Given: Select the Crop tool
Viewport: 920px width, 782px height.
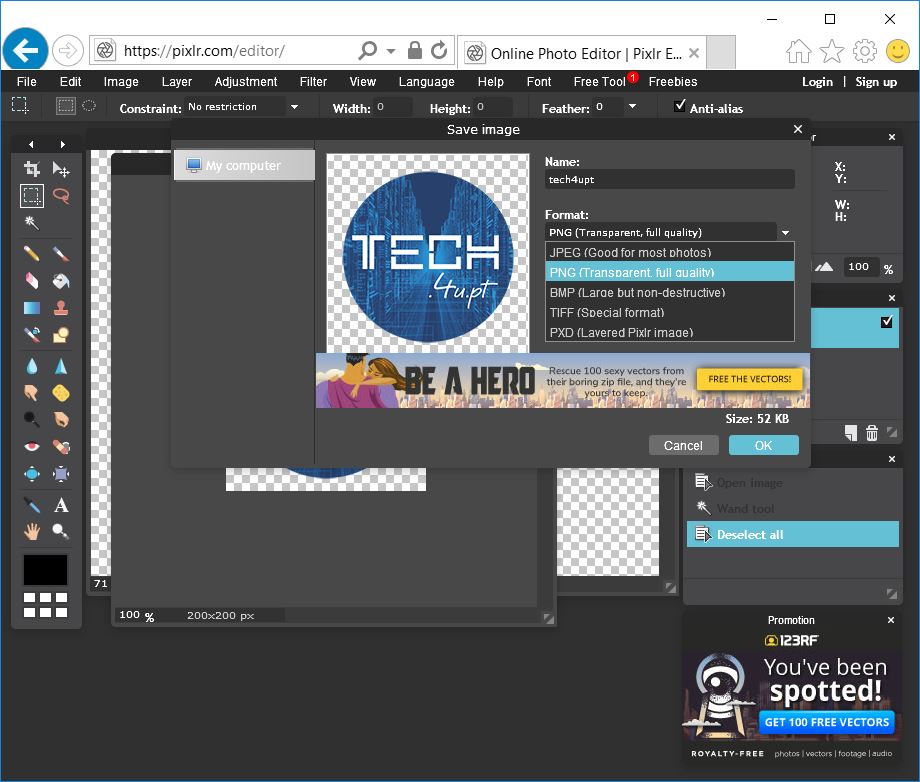Looking at the screenshot, I should pyautogui.click(x=32, y=170).
